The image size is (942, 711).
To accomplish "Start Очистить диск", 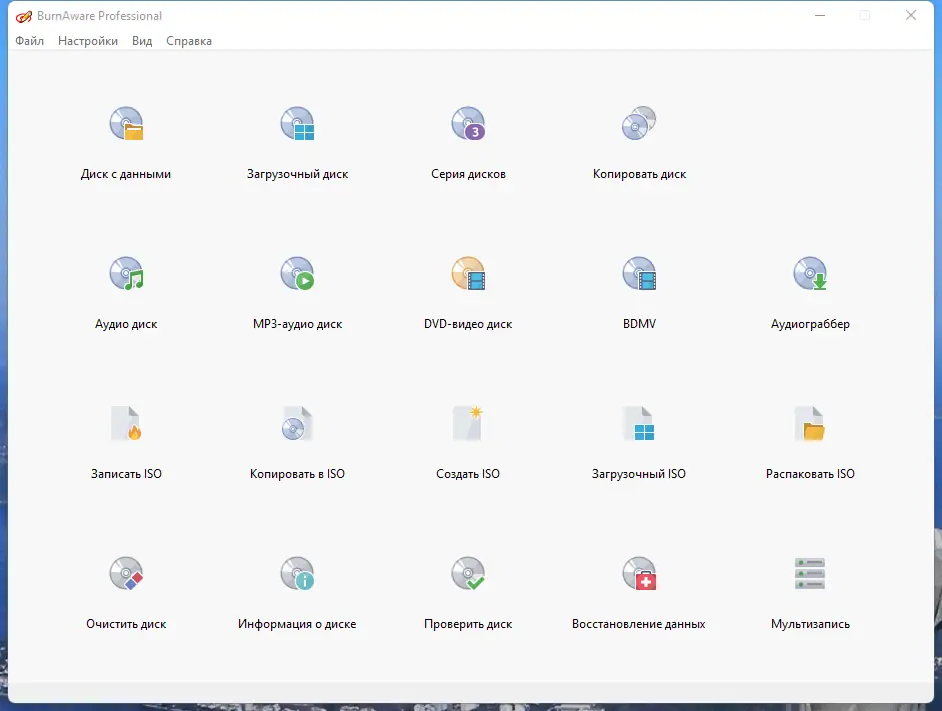I will [x=126, y=590].
